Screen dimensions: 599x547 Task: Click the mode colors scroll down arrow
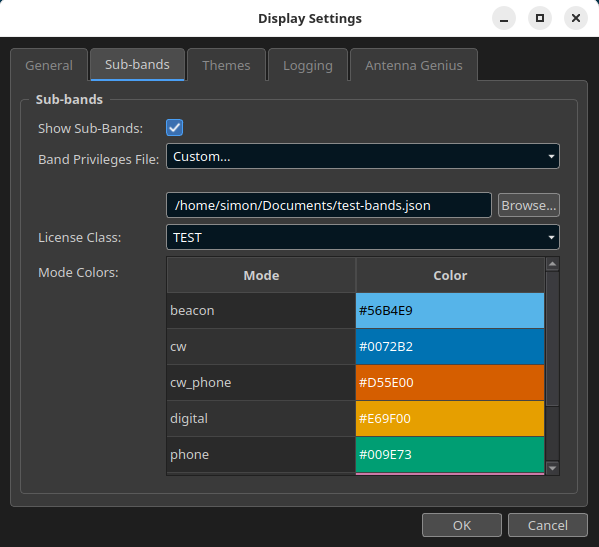pos(552,468)
